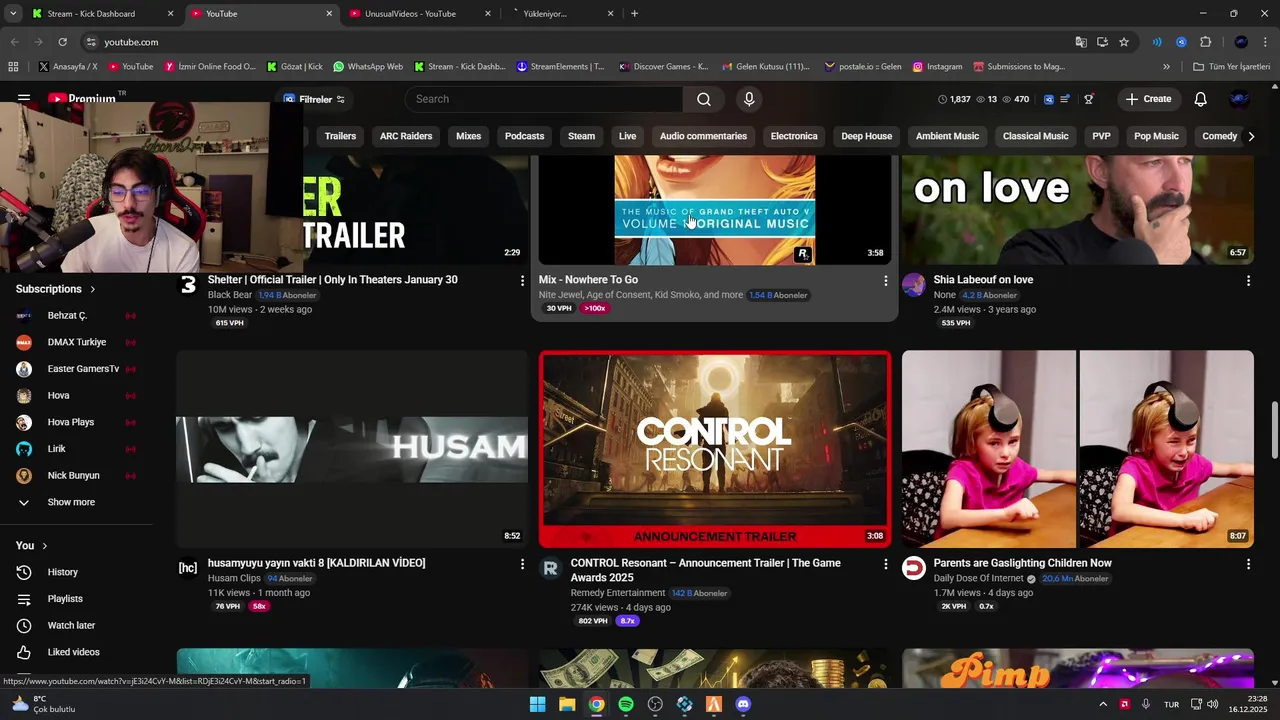Click the blue vidIQ extension icon in header
This screenshot has width=1280, height=720.
point(1049,99)
